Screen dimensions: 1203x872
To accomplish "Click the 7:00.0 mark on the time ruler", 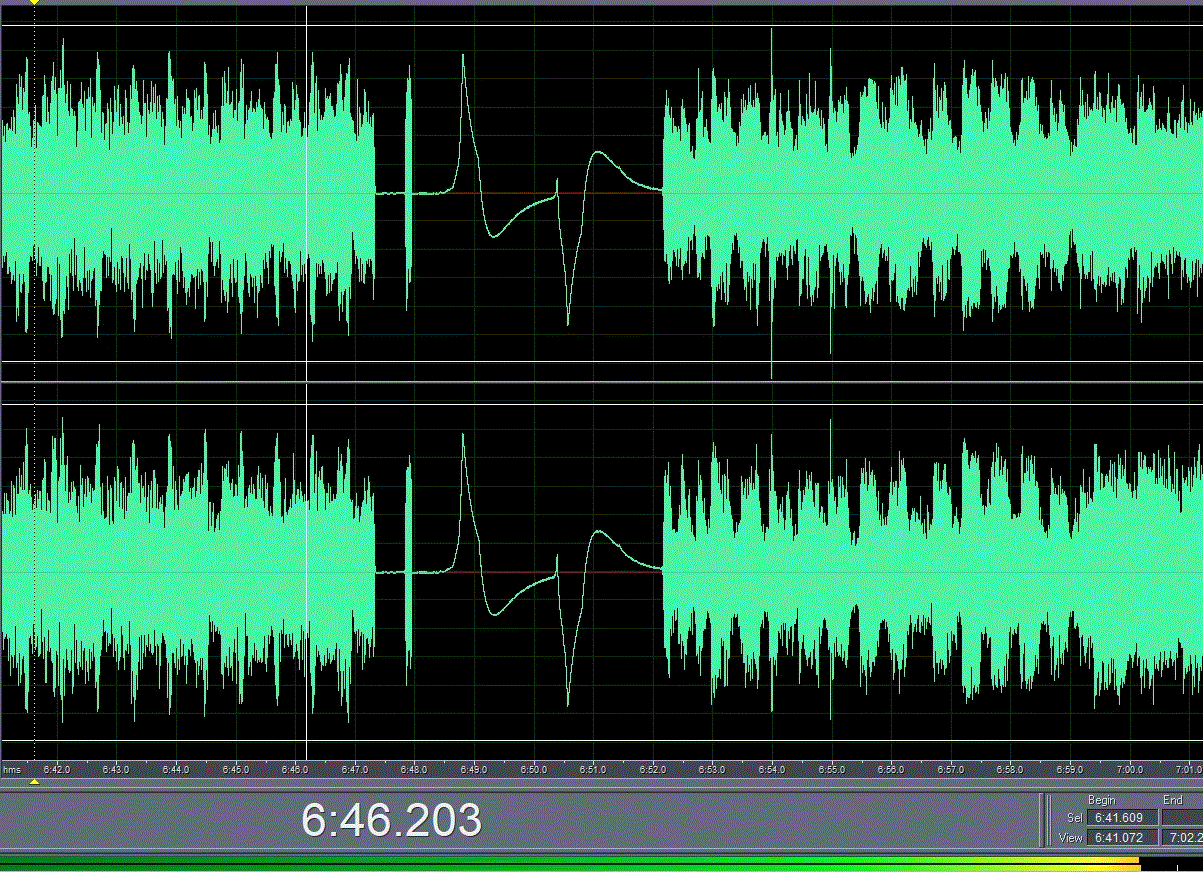I will click(1130, 769).
